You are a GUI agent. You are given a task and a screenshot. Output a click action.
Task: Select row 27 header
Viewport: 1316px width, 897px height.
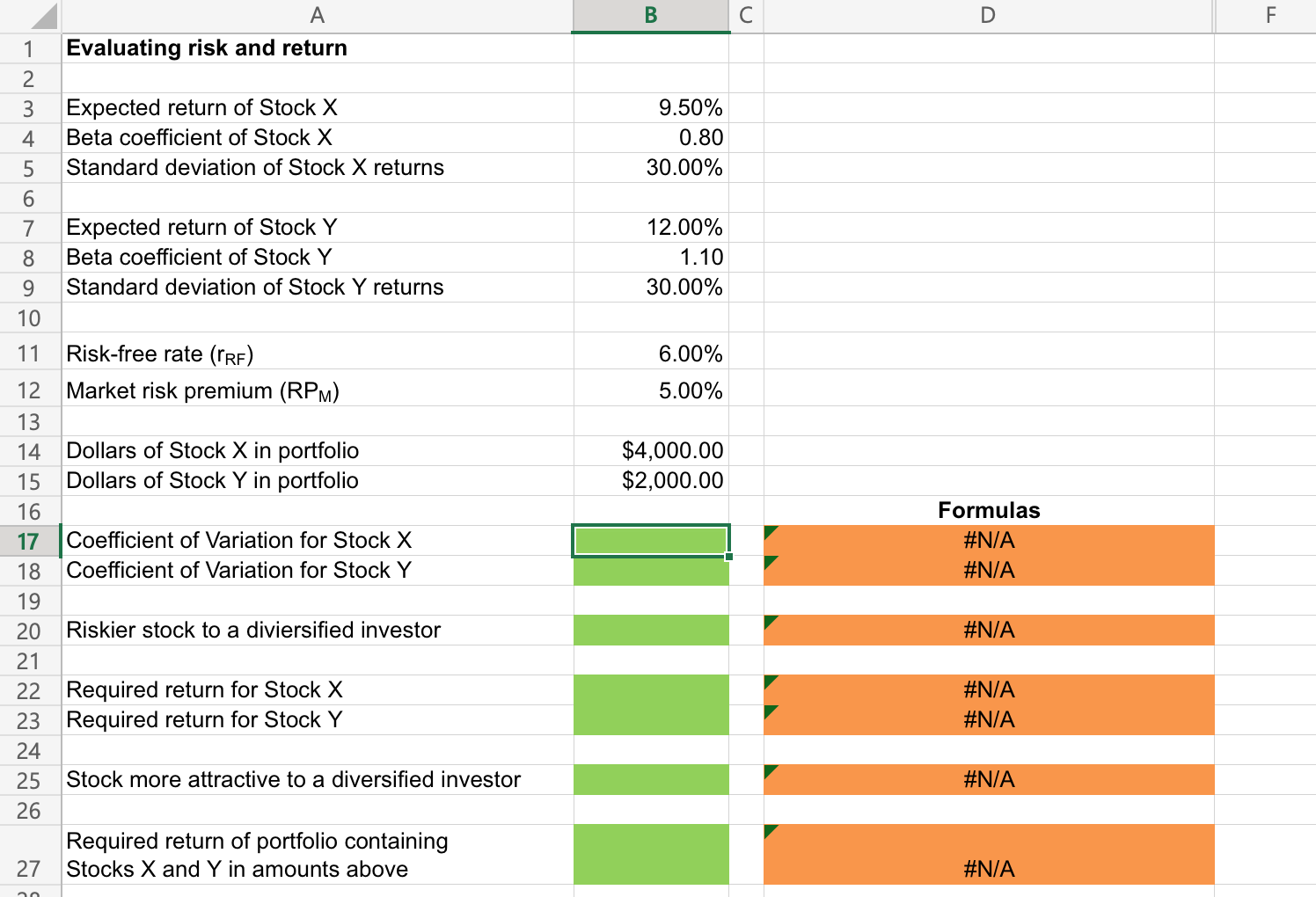(29, 855)
